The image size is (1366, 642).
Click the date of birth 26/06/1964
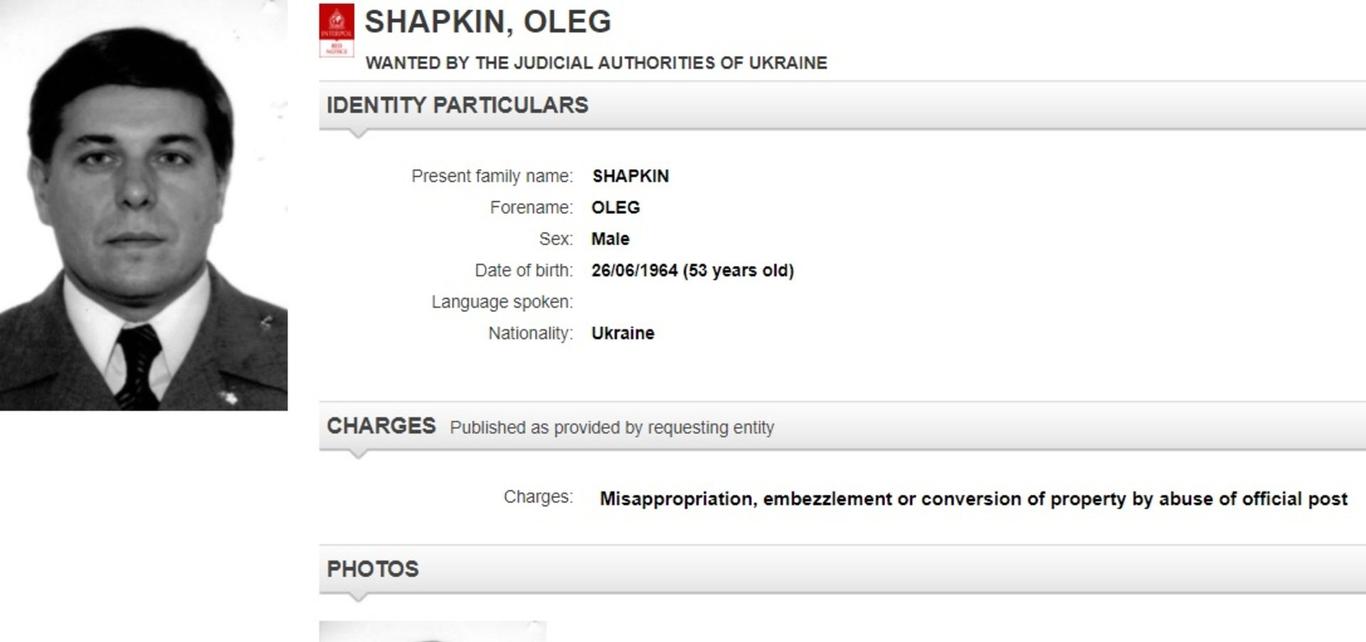coord(635,271)
